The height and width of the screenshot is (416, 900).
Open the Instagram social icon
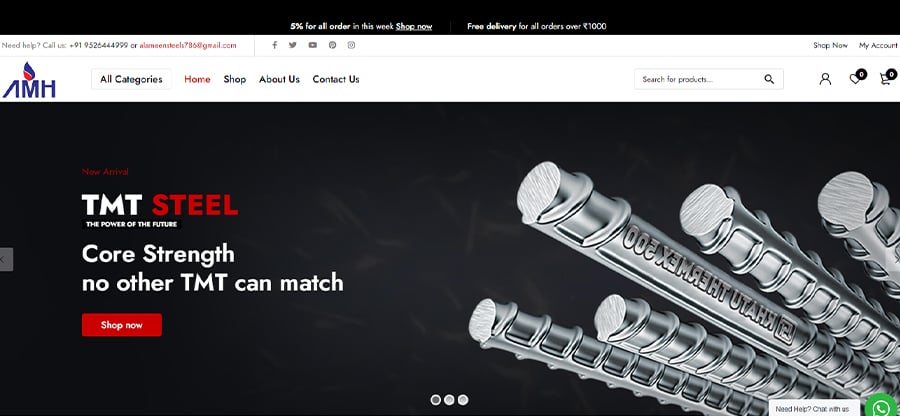351,45
